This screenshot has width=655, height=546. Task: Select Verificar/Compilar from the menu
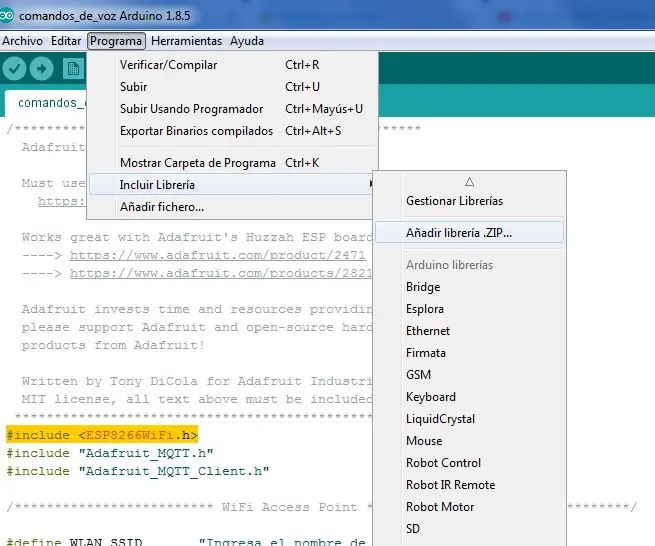tap(232, 65)
